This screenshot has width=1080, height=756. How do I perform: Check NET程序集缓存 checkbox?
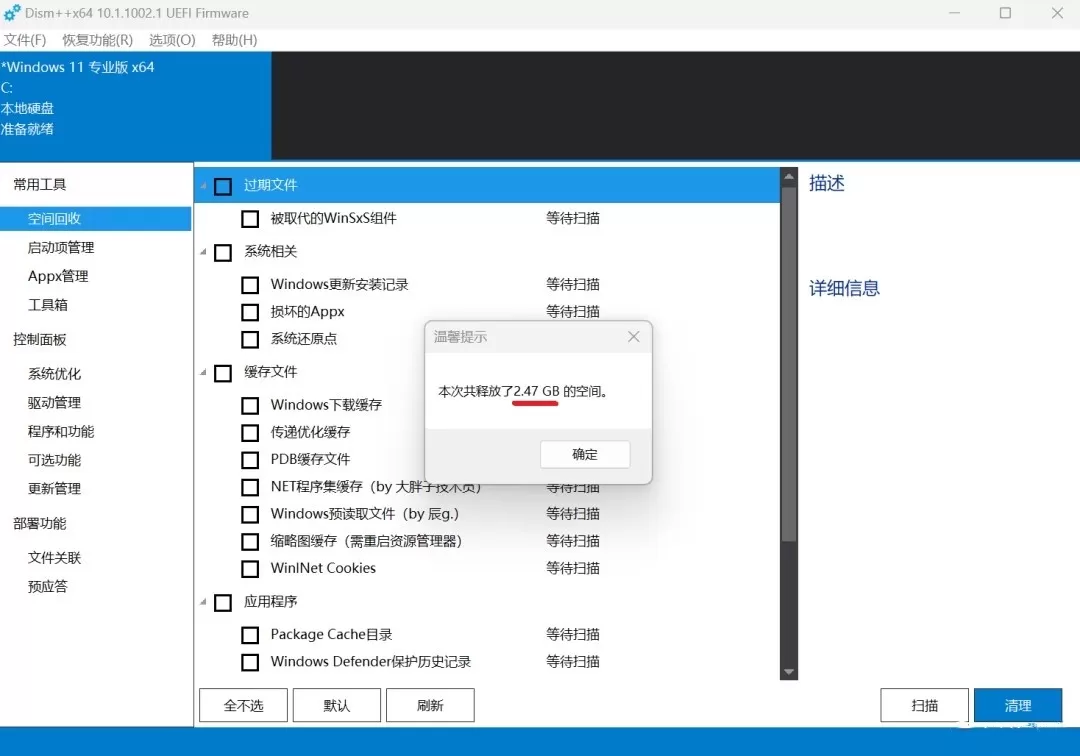(x=250, y=487)
